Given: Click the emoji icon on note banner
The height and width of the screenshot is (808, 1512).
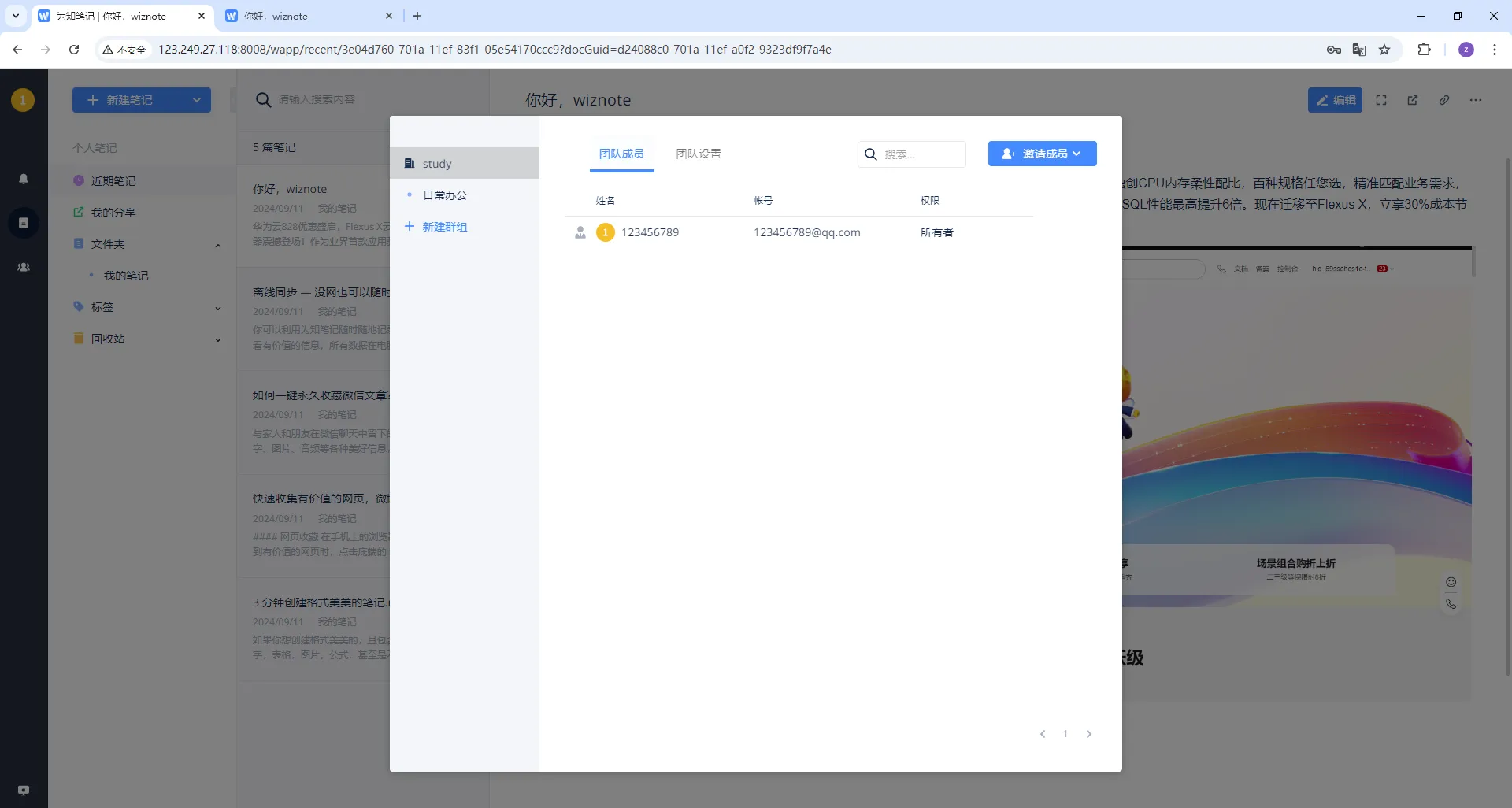Looking at the screenshot, I should (1451, 582).
